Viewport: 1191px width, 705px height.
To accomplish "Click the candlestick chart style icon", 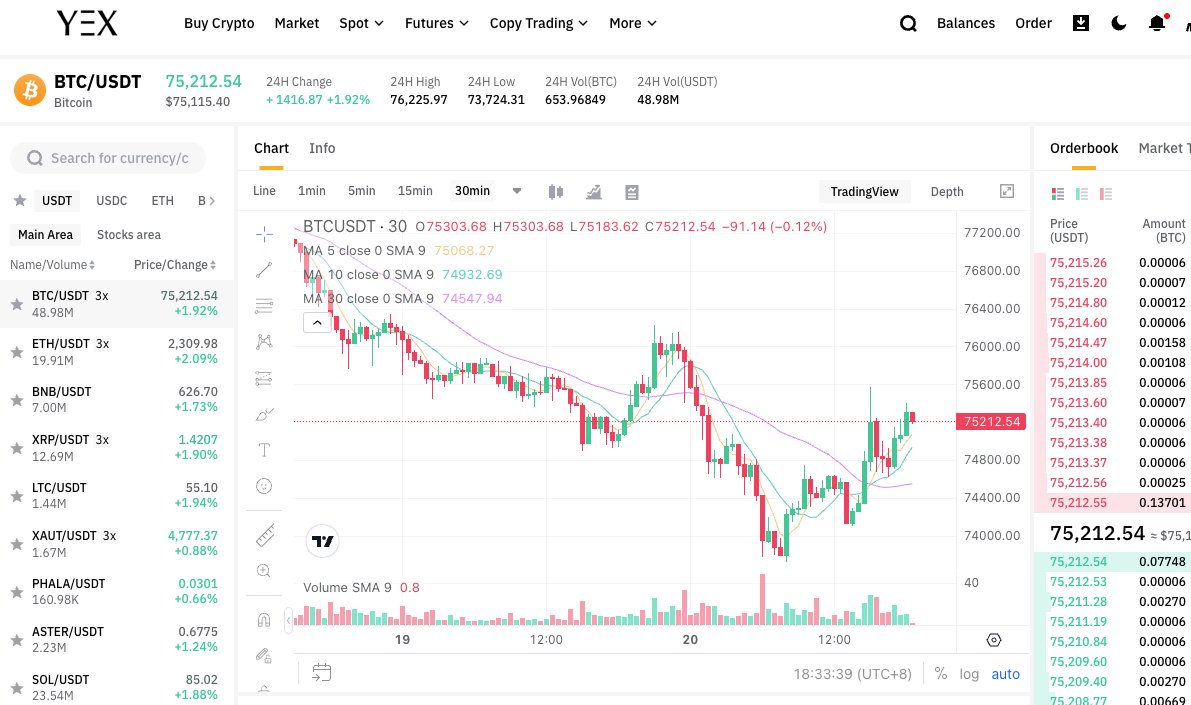I will tap(557, 192).
